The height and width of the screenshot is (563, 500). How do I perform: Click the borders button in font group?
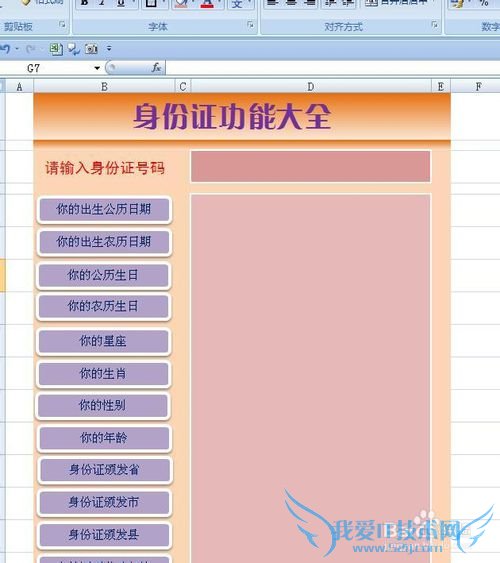151,3
